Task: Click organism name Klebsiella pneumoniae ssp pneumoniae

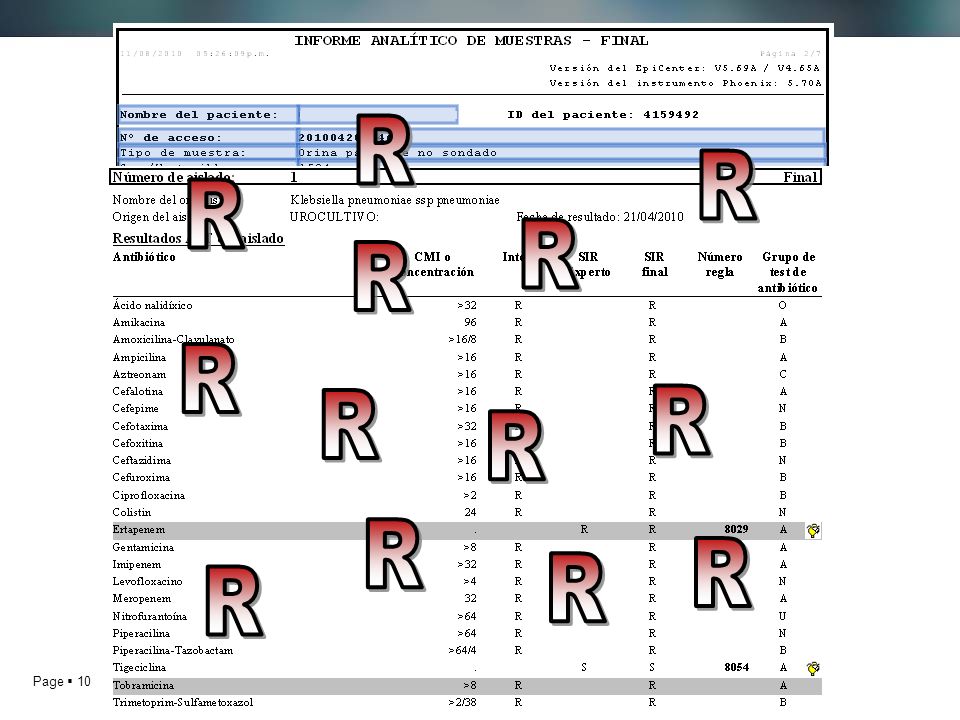Action: (394, 200)
